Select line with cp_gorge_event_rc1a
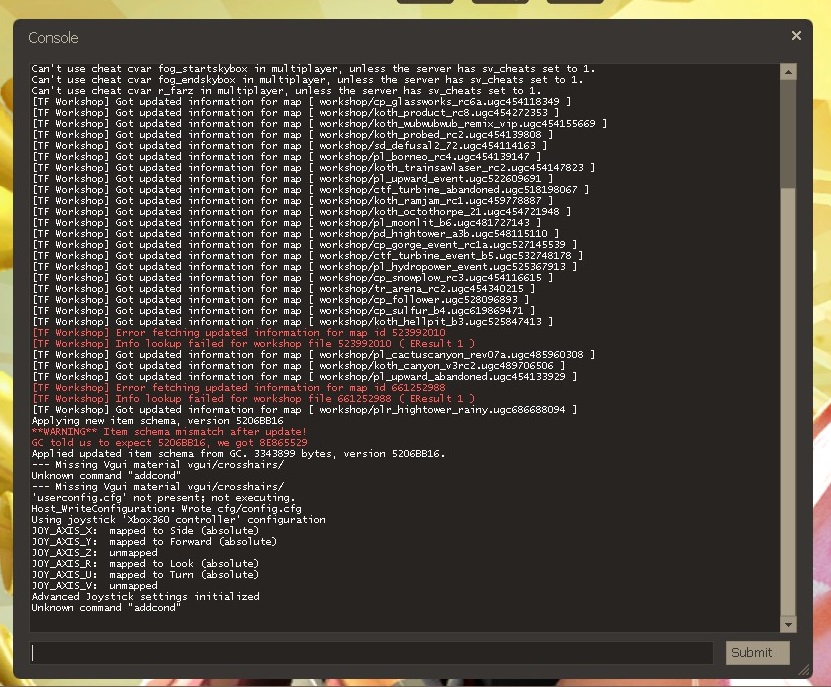Screen dimensions: 831x687 [305, 245]
